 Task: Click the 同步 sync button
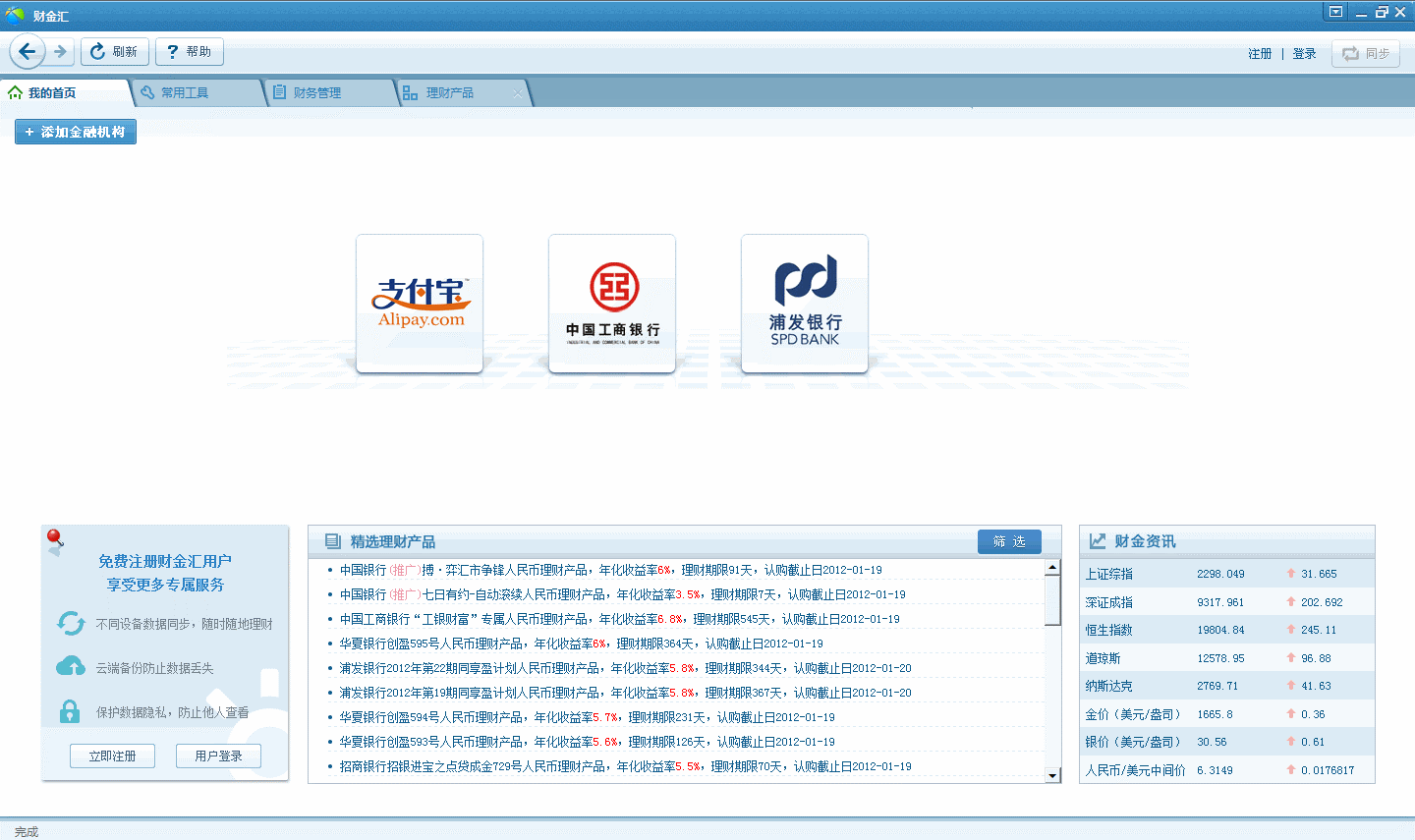pyautogui.click(x=1366, y=53)
